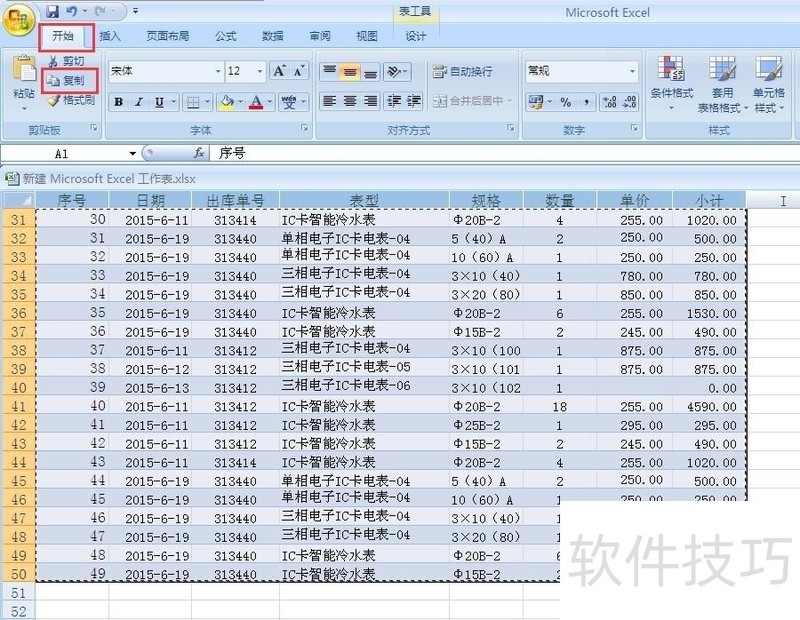Click the Office button orb
The height and width of the screenshot is (620, 800).
point(19,19)
